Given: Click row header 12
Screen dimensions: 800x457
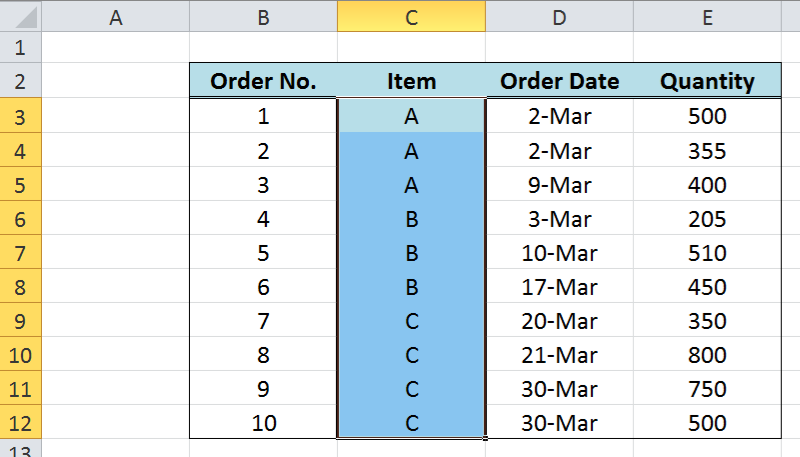Looking at the screenshot, I should tap(20, 423).
